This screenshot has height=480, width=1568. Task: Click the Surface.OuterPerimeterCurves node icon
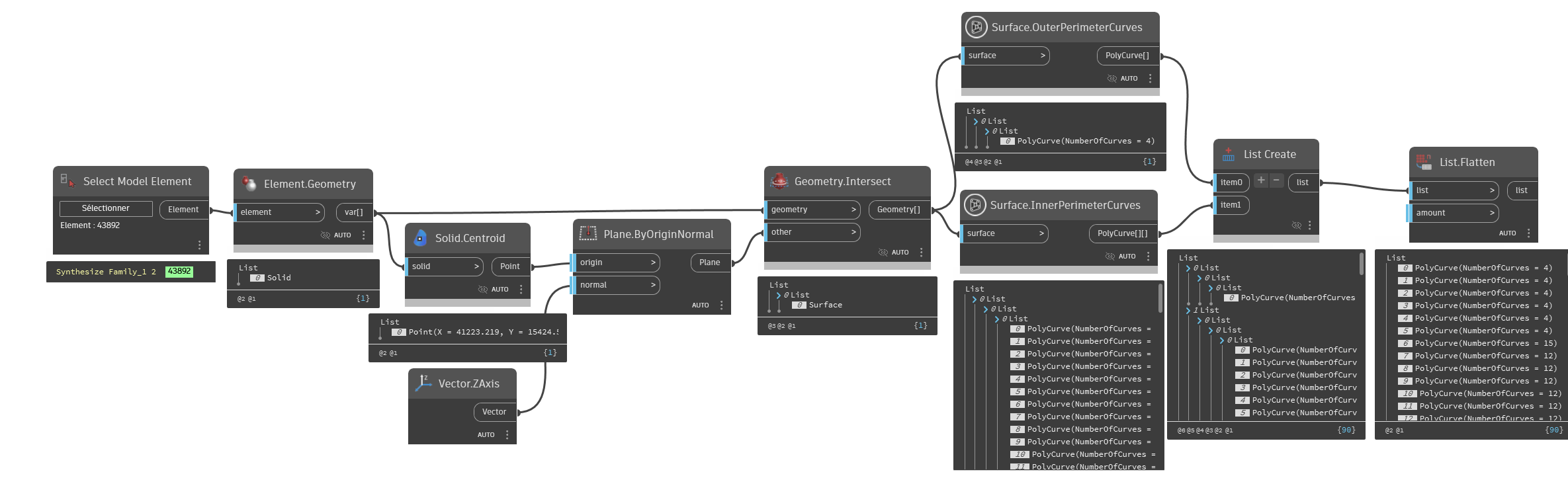point(976,27)
